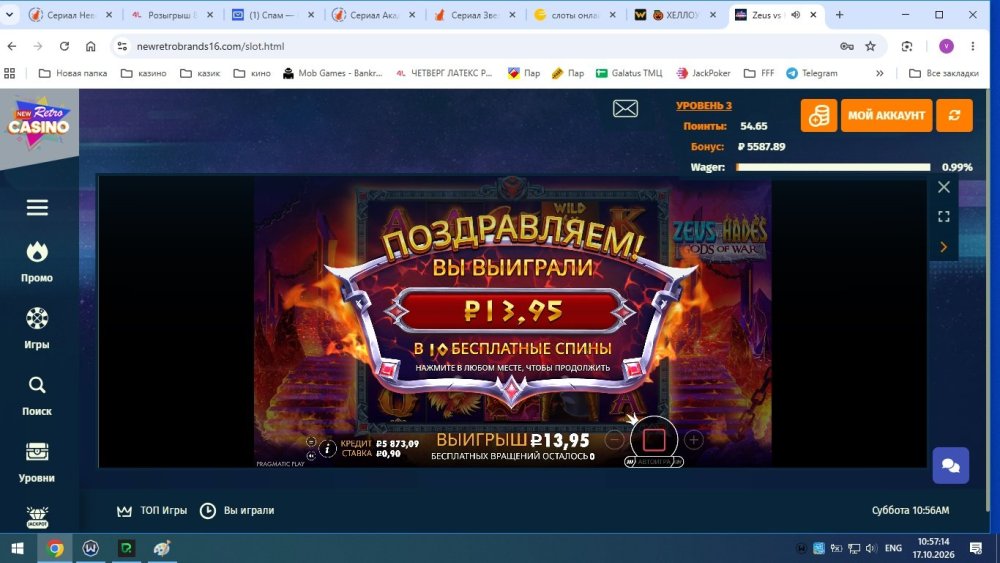The width and height of the screenshot is (1000, 563).
Task: Open the Telegram bookmark
Action: (x=812, y=73)
